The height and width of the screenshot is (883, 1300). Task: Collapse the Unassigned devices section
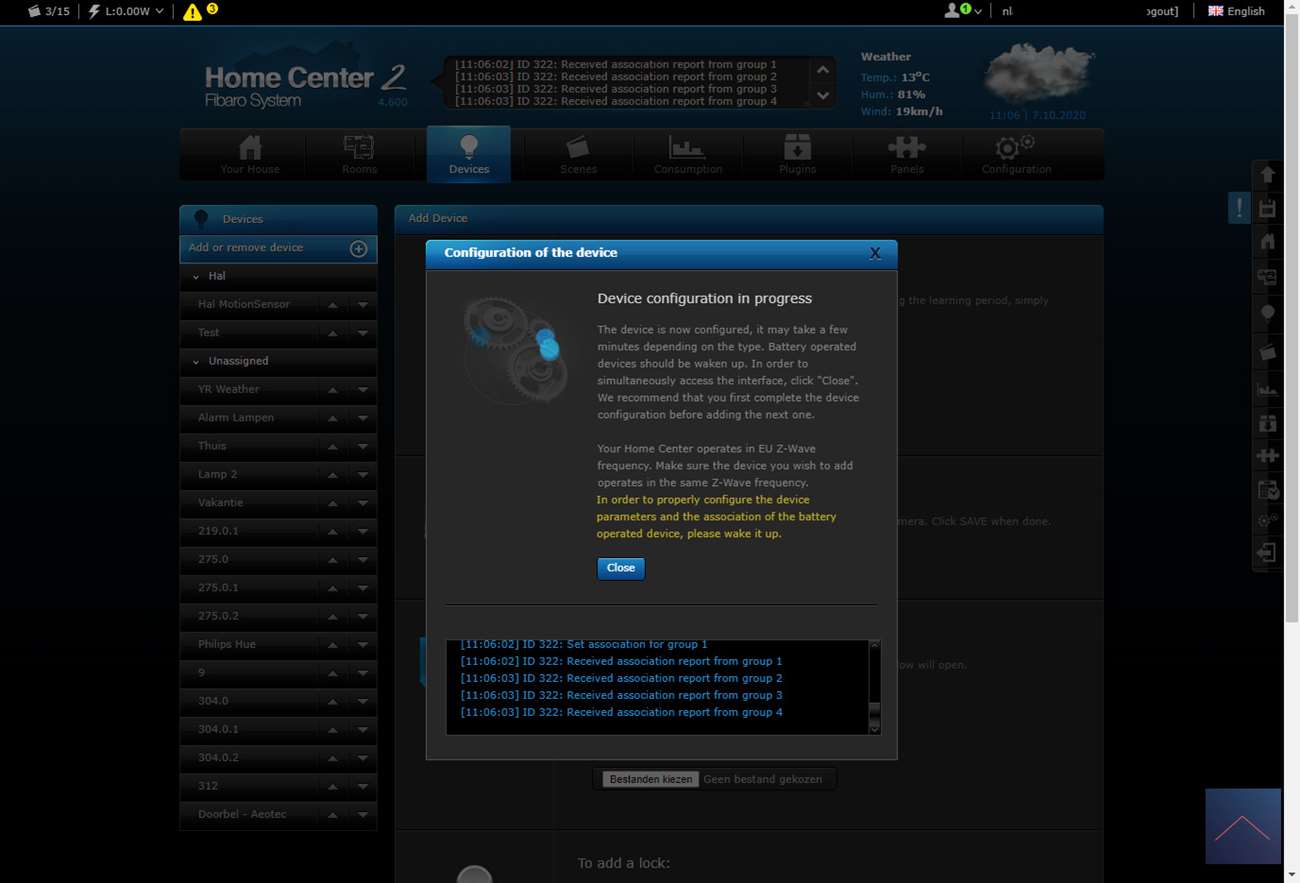(x=196, y=361)
